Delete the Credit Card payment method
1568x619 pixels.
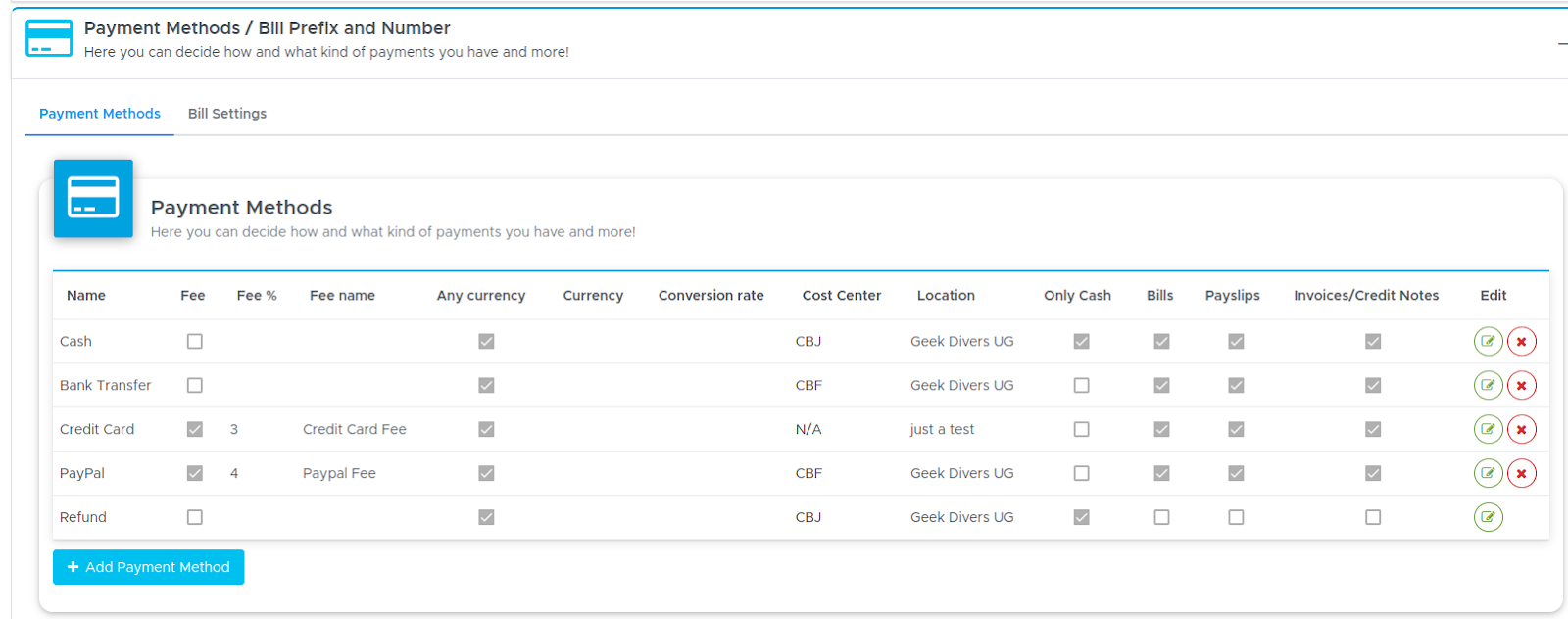point(1521,429)
